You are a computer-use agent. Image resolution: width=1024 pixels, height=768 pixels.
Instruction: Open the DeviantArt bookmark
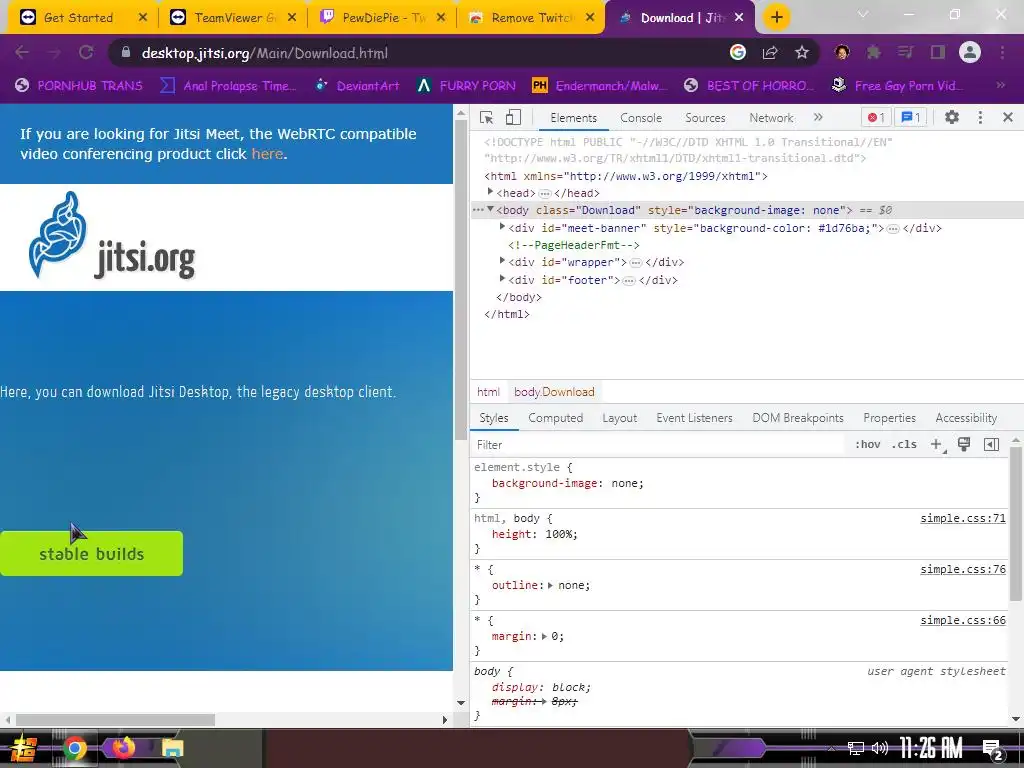pos(357,86)
